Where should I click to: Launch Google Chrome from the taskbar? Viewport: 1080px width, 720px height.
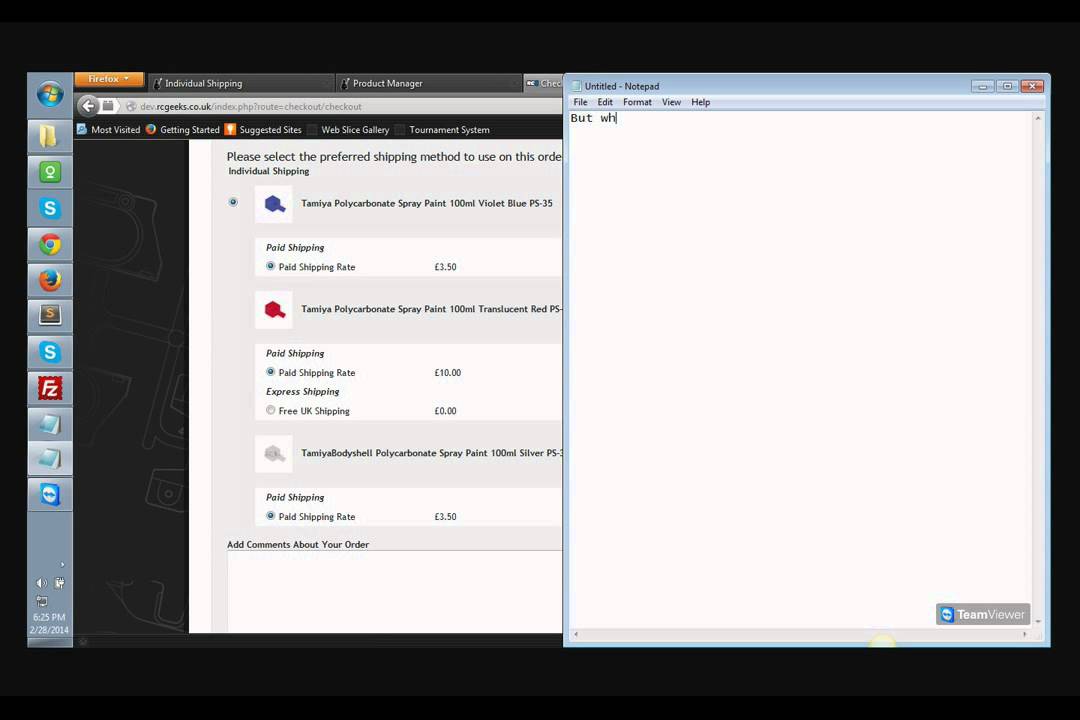click(50, 244)
